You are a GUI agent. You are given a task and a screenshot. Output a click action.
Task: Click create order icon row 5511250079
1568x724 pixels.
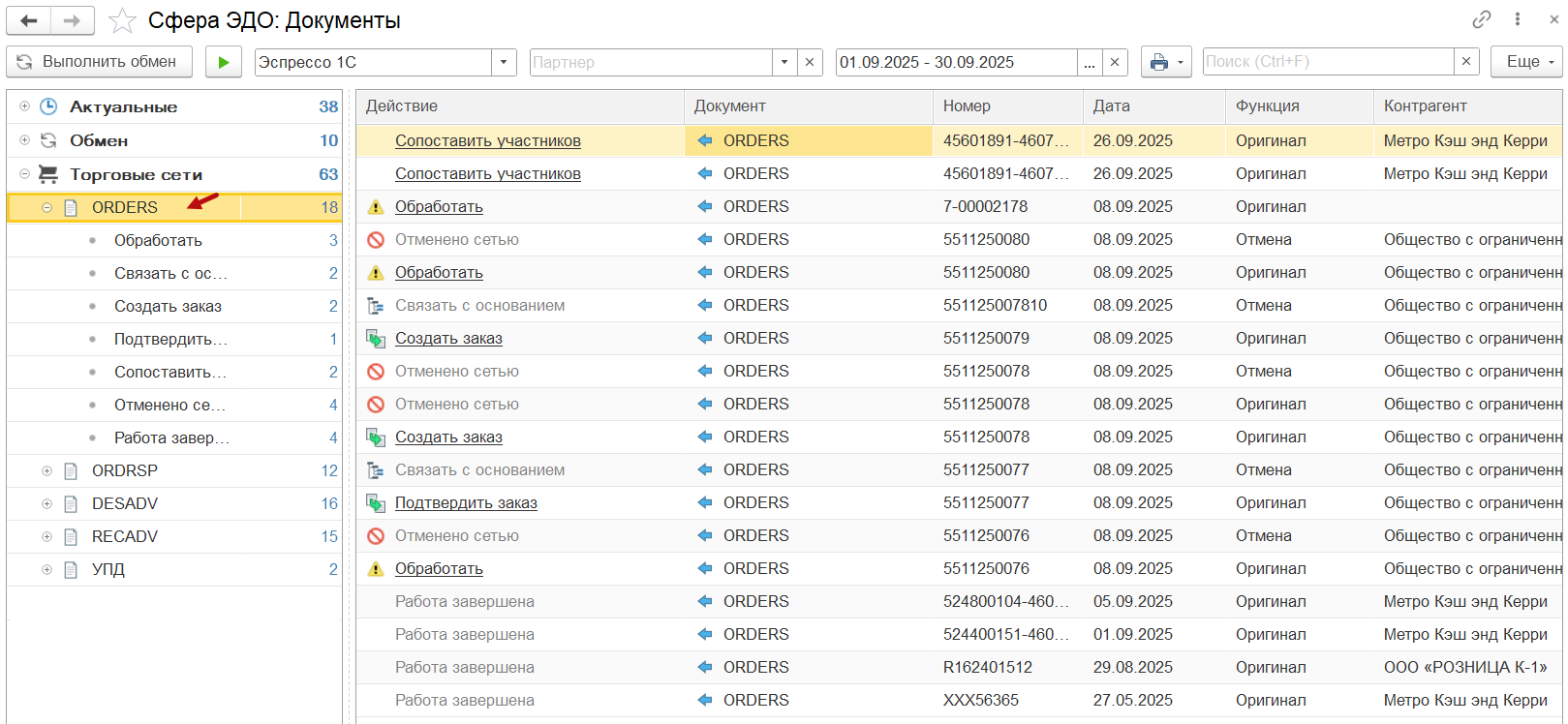pyautogui.click(x=376, y=339)
